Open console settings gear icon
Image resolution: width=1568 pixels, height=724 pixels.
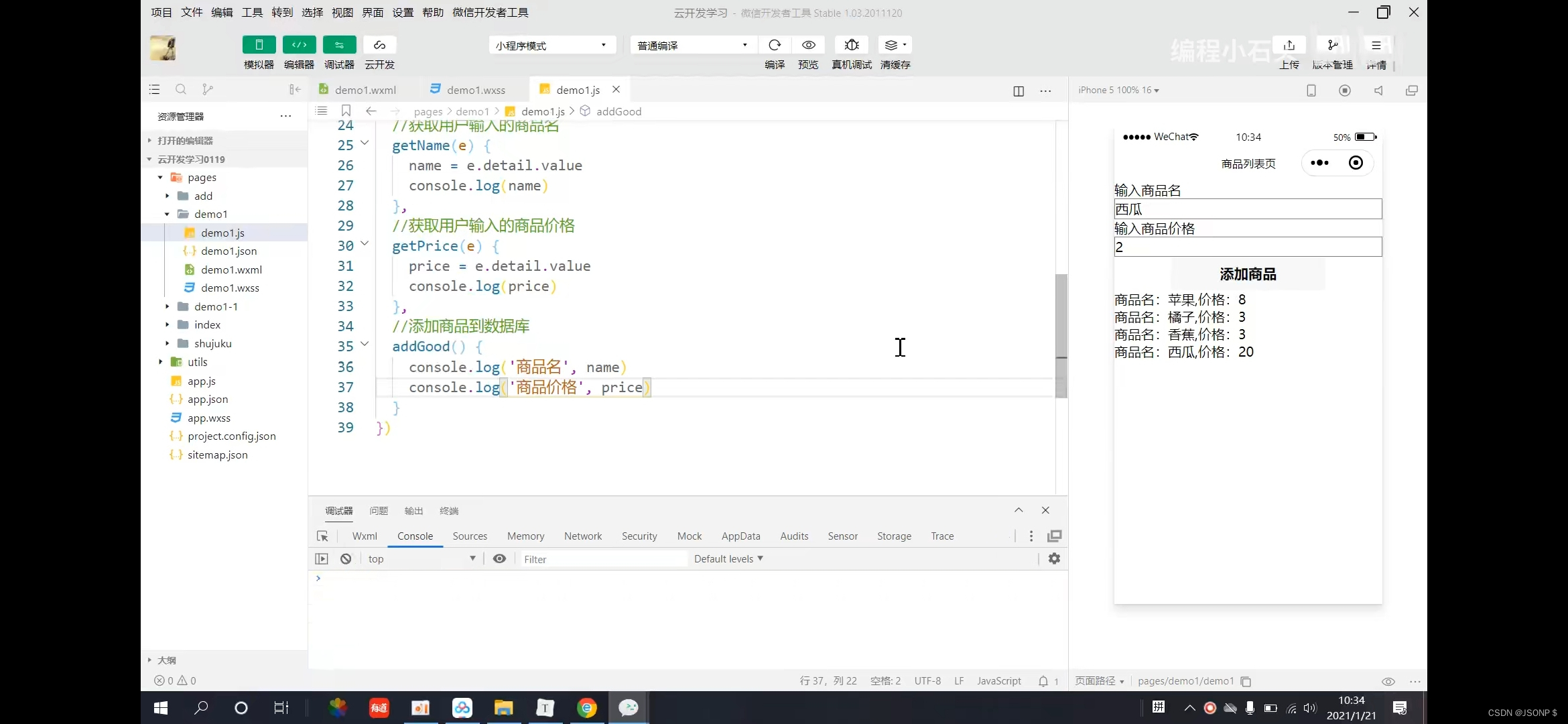pyautogui.click(x=1054, y=558)
